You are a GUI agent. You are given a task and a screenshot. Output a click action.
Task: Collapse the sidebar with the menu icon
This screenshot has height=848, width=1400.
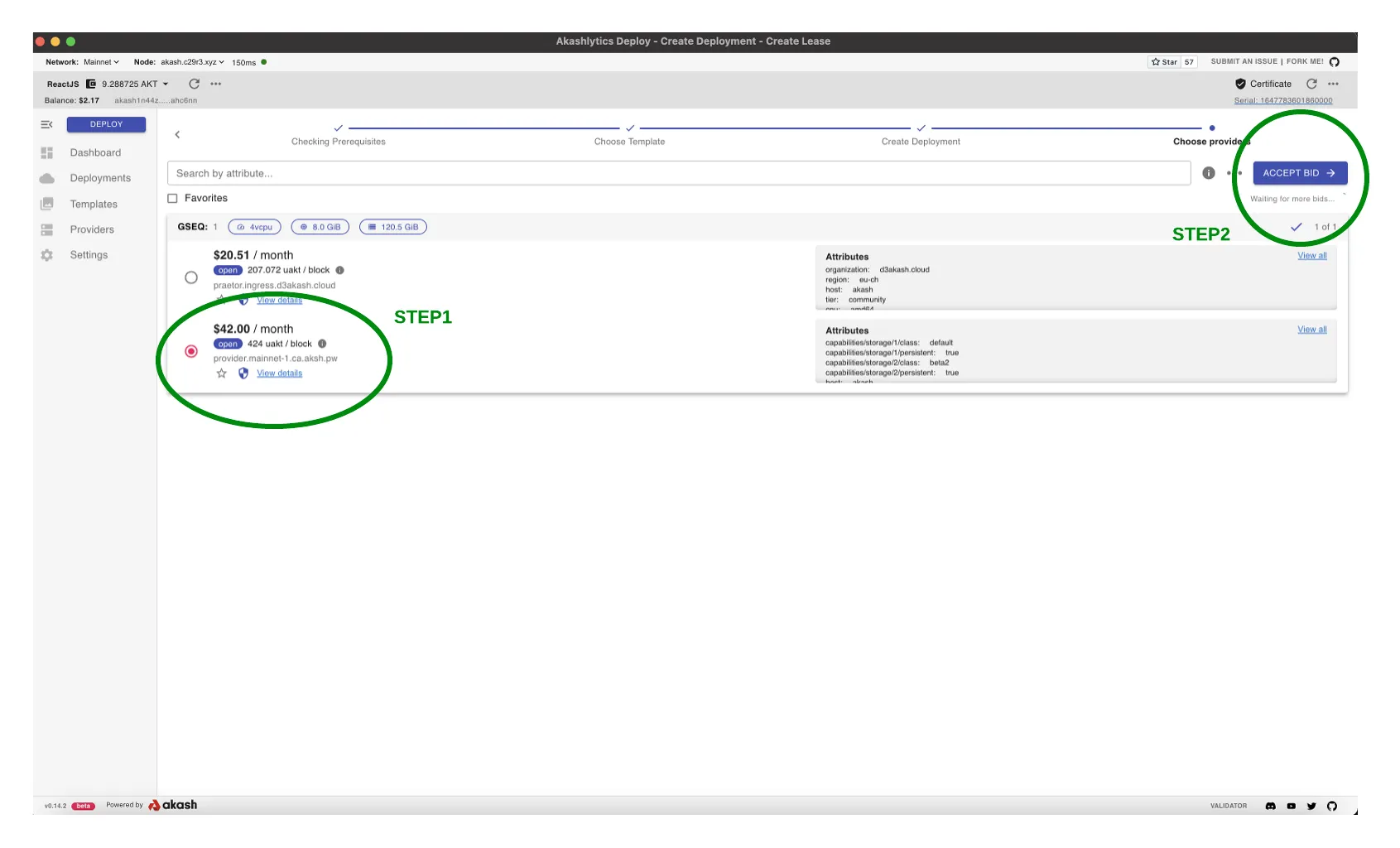point(46,124)
